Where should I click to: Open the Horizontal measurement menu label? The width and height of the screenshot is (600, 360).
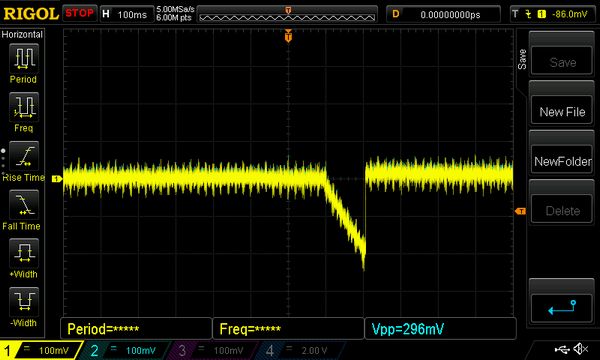point(22,34)
